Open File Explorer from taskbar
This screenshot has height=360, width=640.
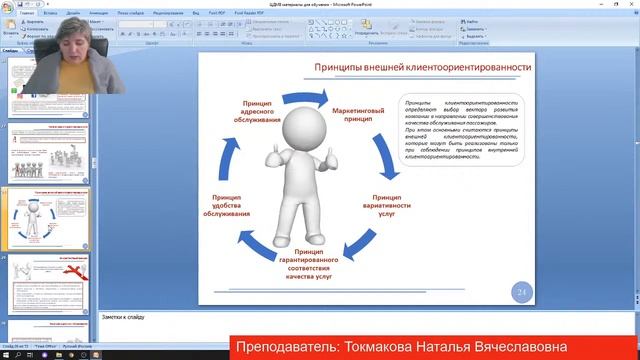(x=59, y=355)
